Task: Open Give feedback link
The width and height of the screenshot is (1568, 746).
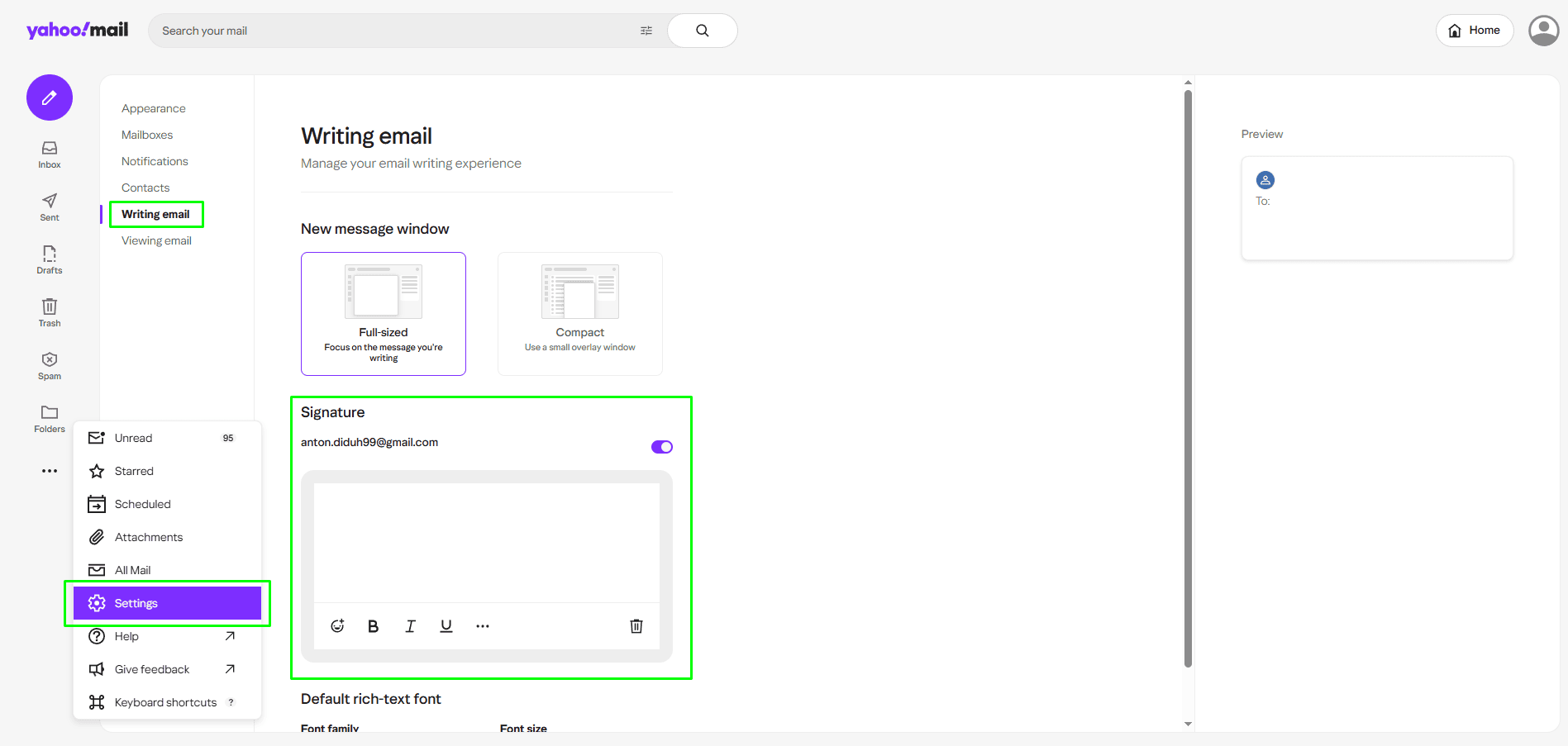Action: point(167,669)
